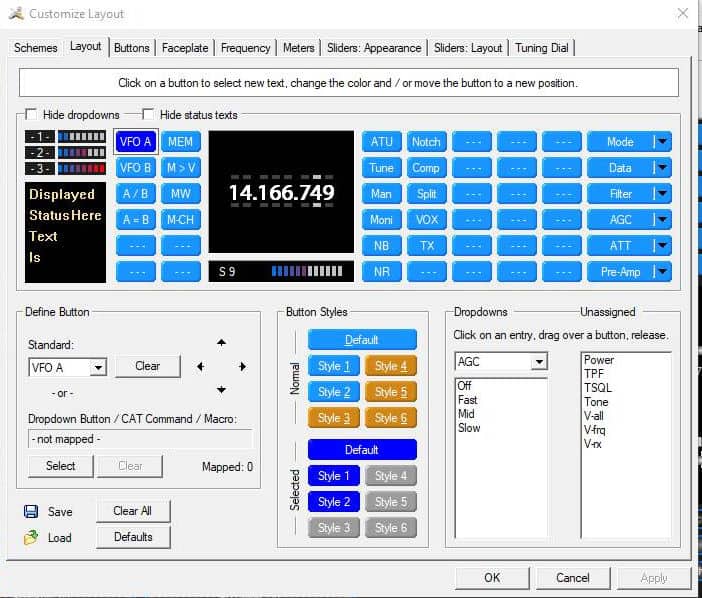
Task: Select the MW layout button
Action: (180, 194)
